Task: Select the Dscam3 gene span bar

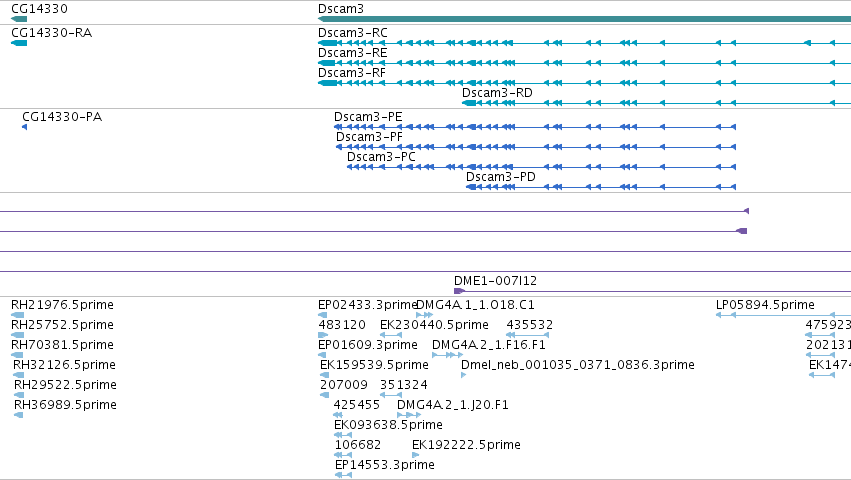Action: click(585, 19)
